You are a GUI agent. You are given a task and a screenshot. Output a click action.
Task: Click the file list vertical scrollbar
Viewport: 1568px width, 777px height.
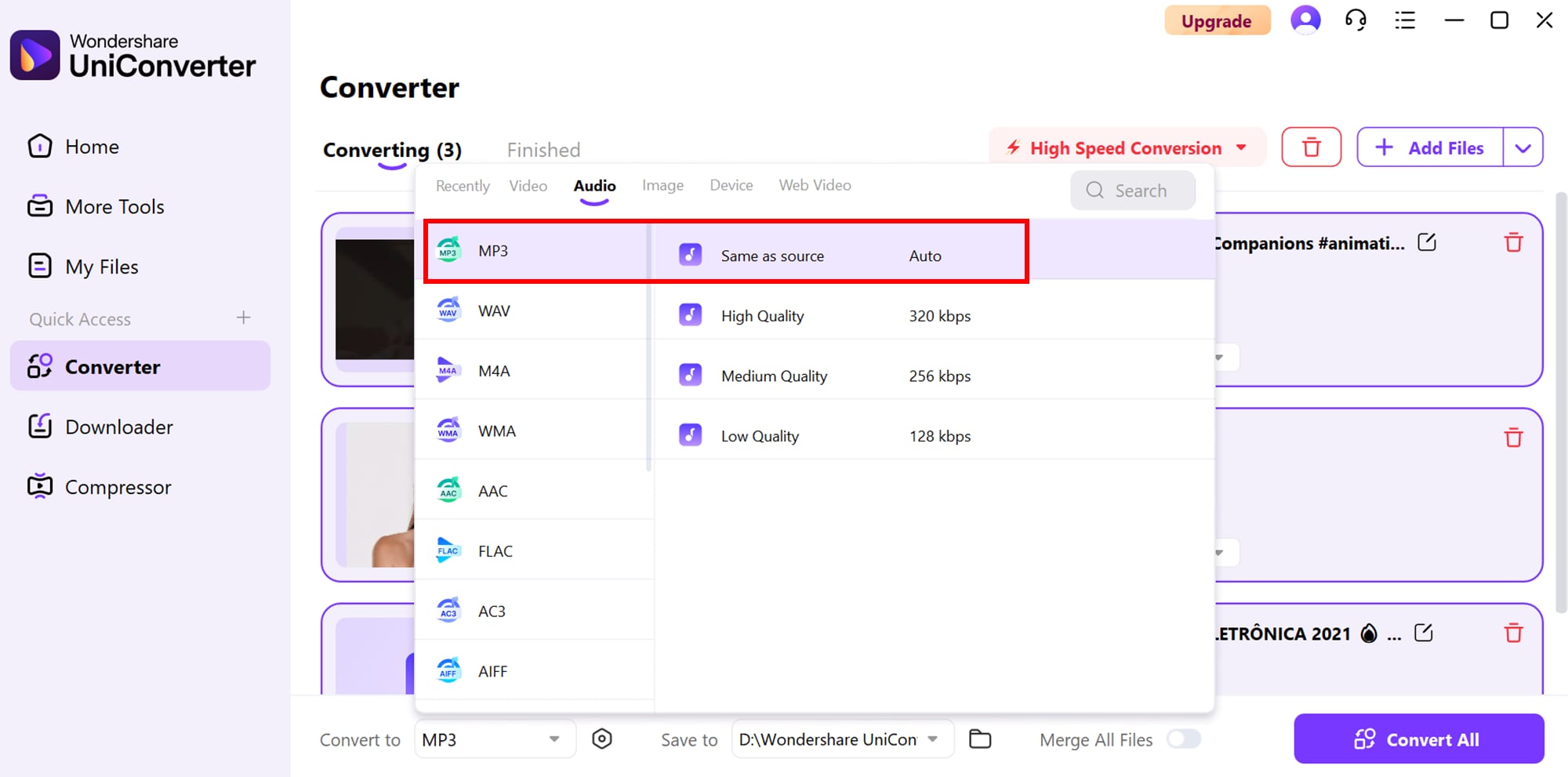[1560, 401]
